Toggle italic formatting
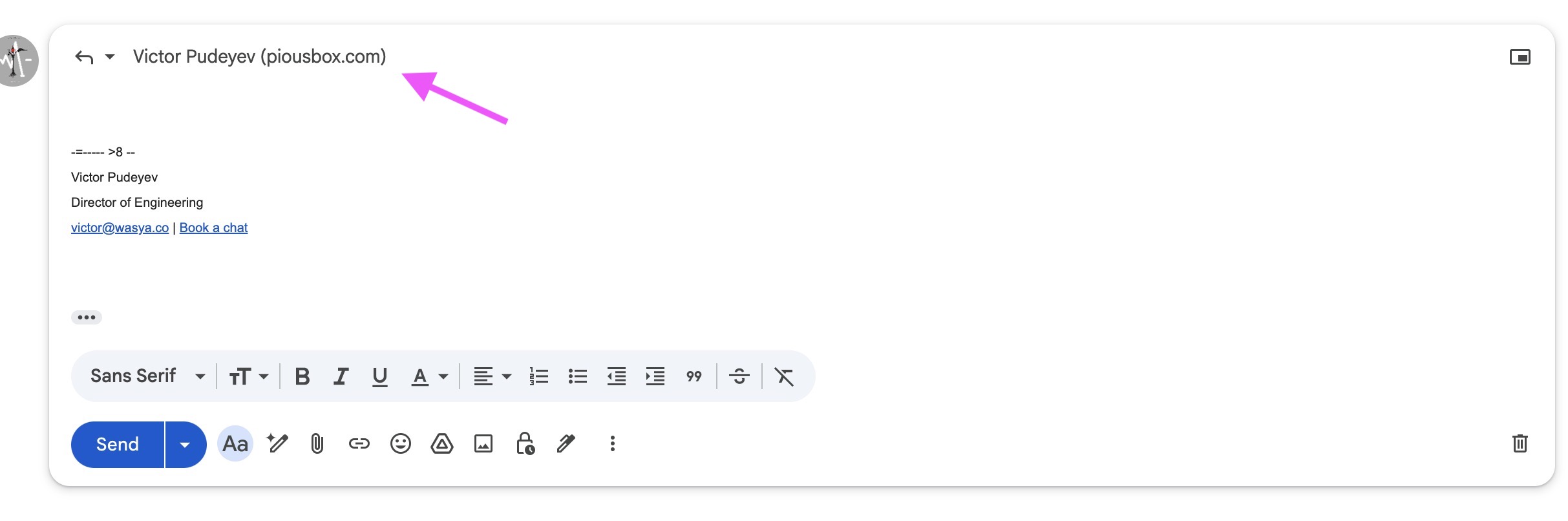 point(341,376)
